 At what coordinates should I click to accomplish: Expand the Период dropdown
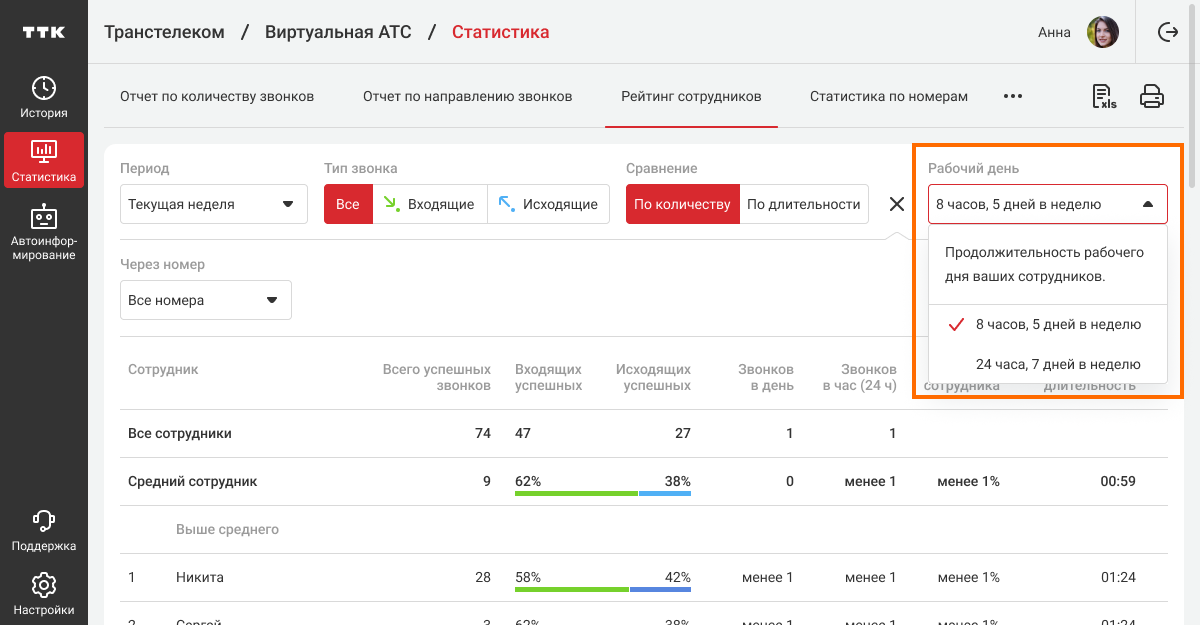[x=211, y=204]
